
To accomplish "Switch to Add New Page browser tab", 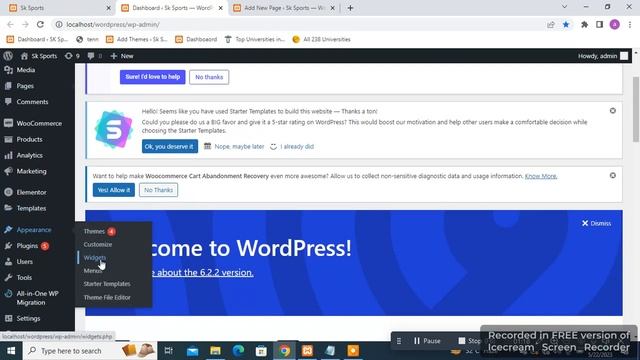I will tap(284, 8).
